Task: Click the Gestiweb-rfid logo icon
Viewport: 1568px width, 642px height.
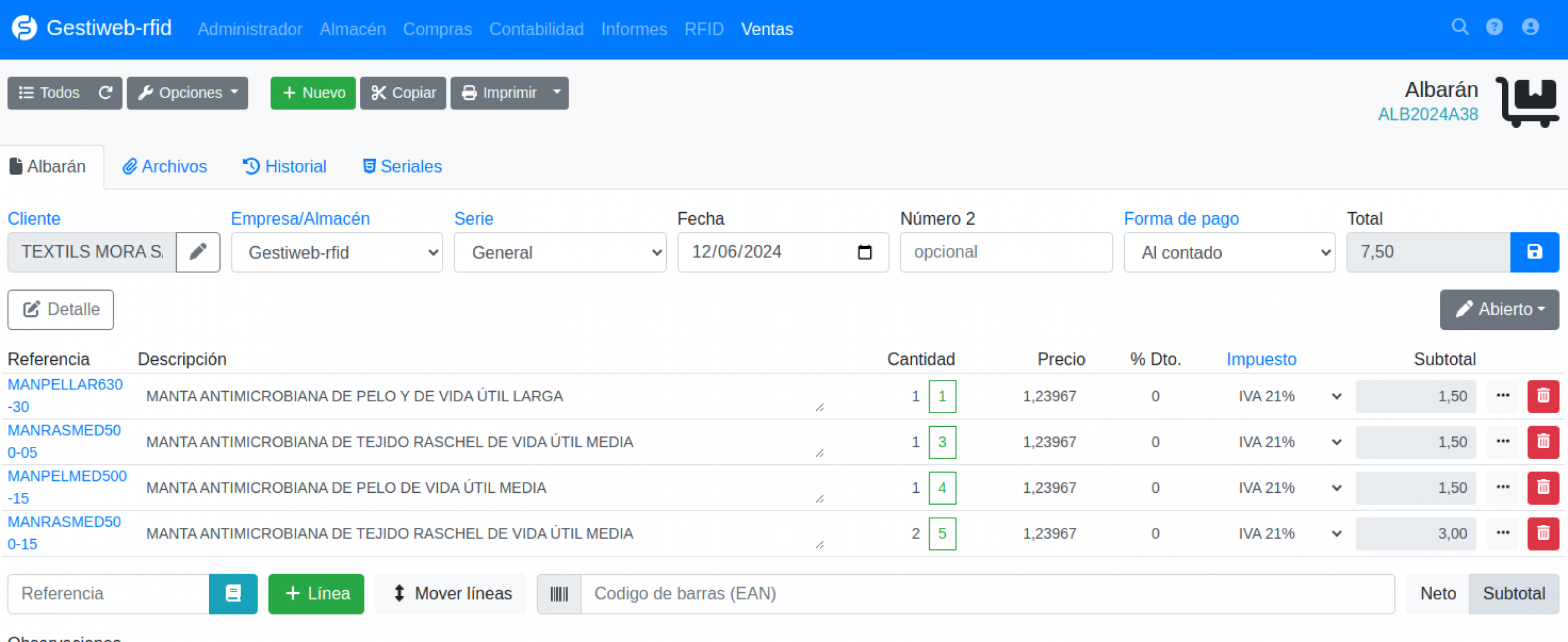Action: [24, 28]
